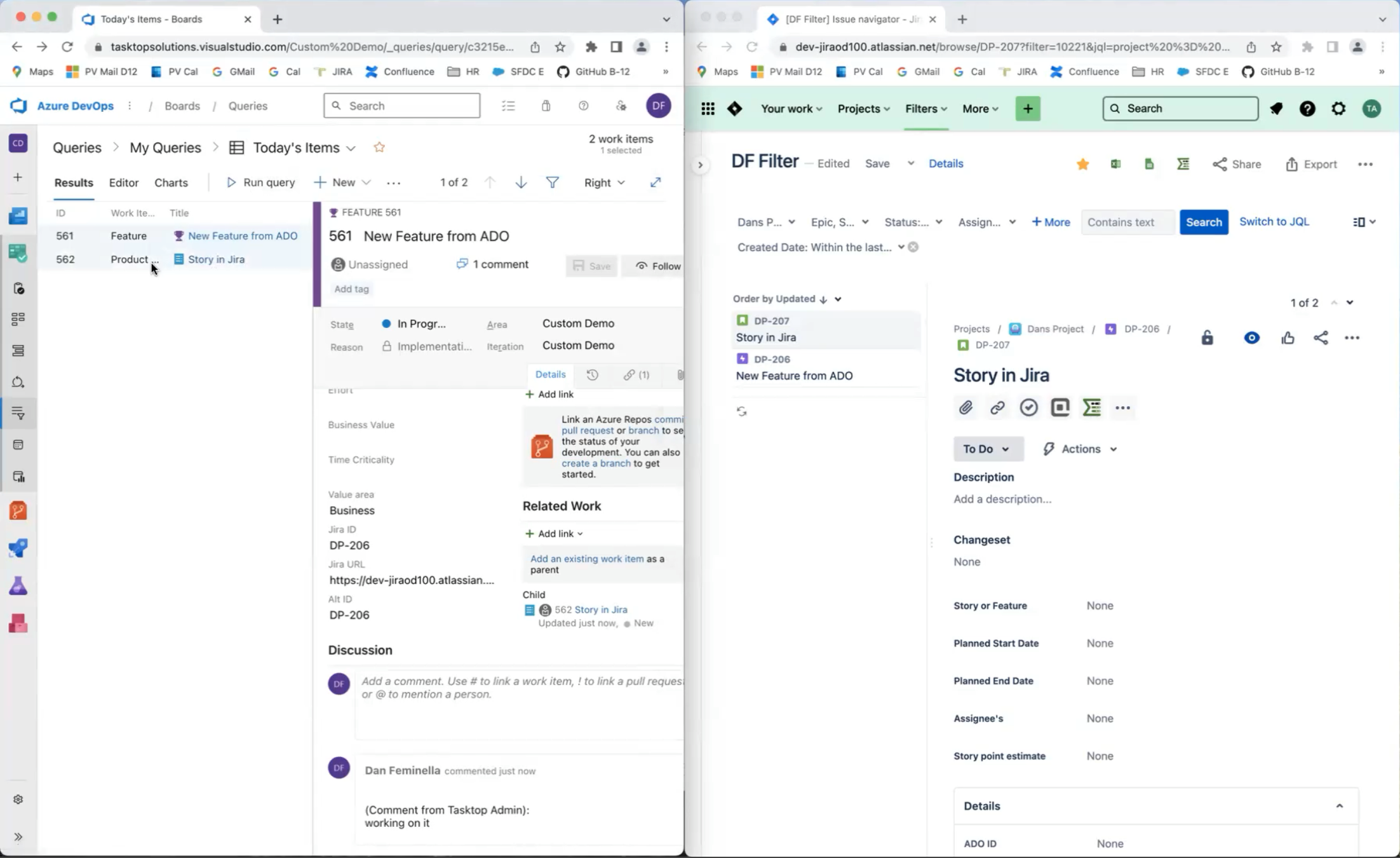The image size is (1400, 858).
Task: Open To Do status dropdown
Action: point(988,449)
